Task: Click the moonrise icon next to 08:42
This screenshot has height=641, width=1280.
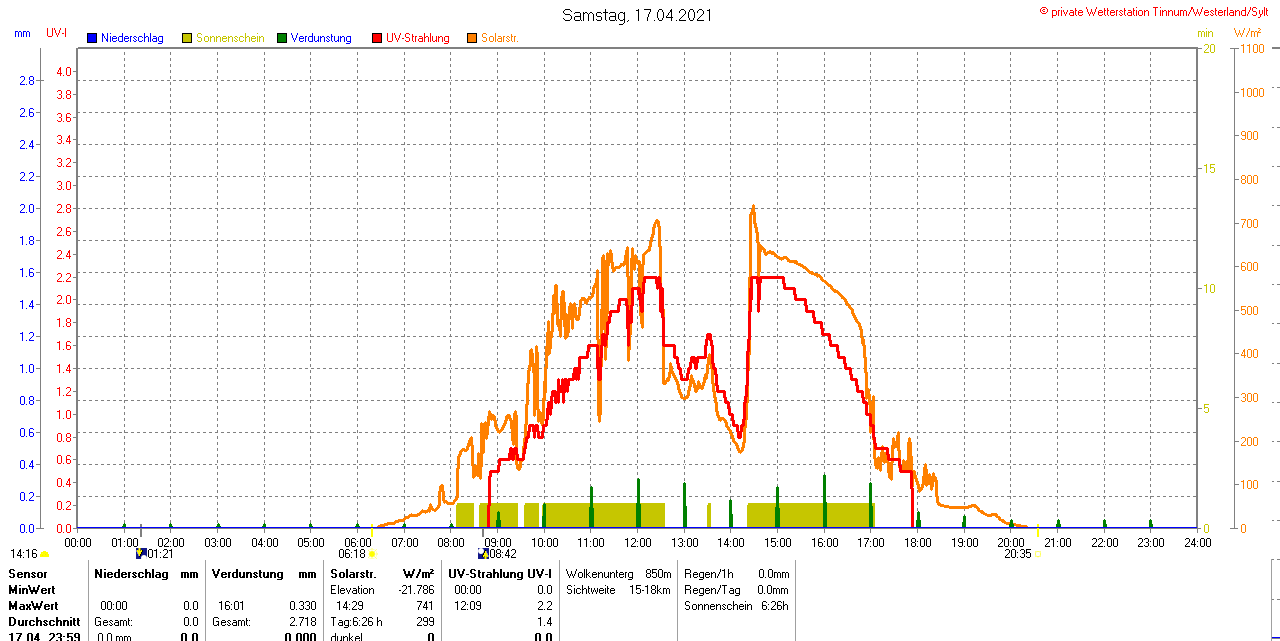Action: click(x=483, y=553)
